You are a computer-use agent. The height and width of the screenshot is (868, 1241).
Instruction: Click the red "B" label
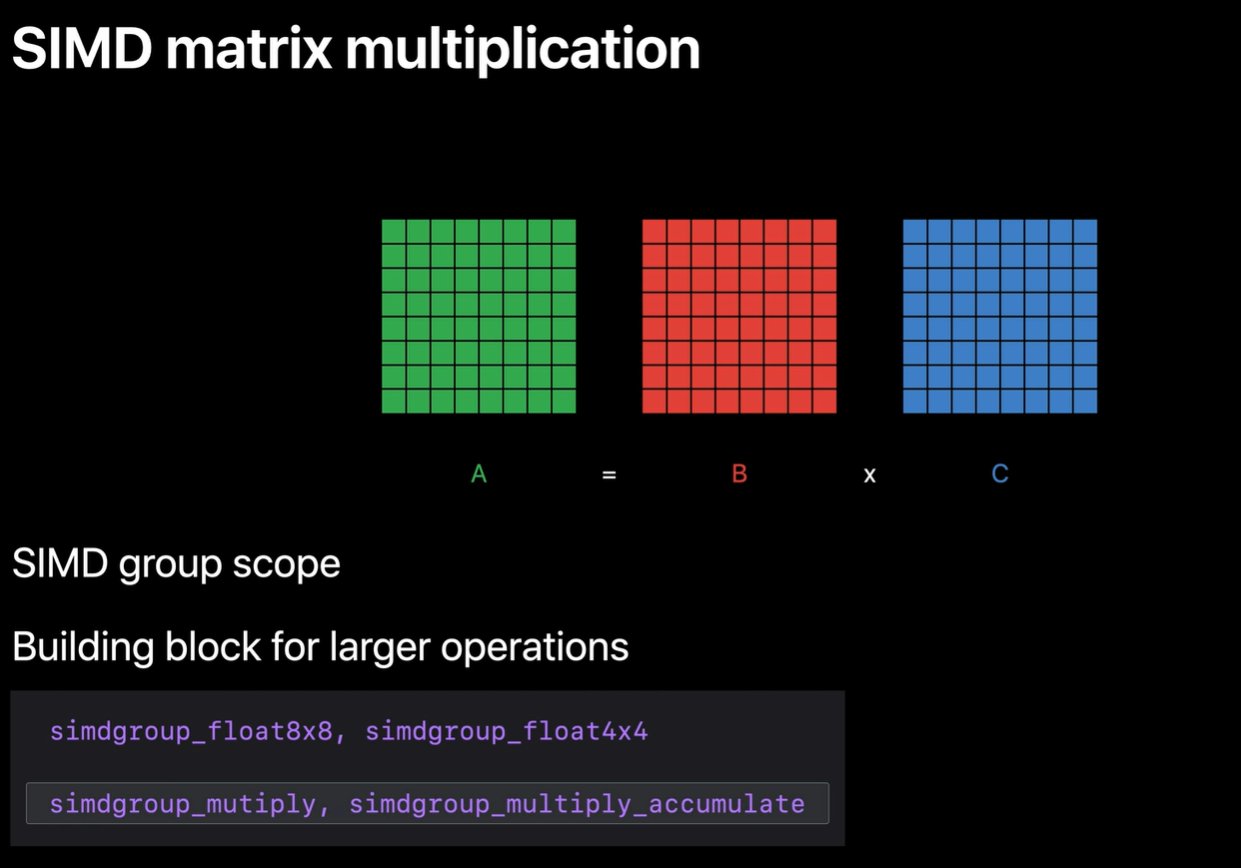(x=739, y=474)
